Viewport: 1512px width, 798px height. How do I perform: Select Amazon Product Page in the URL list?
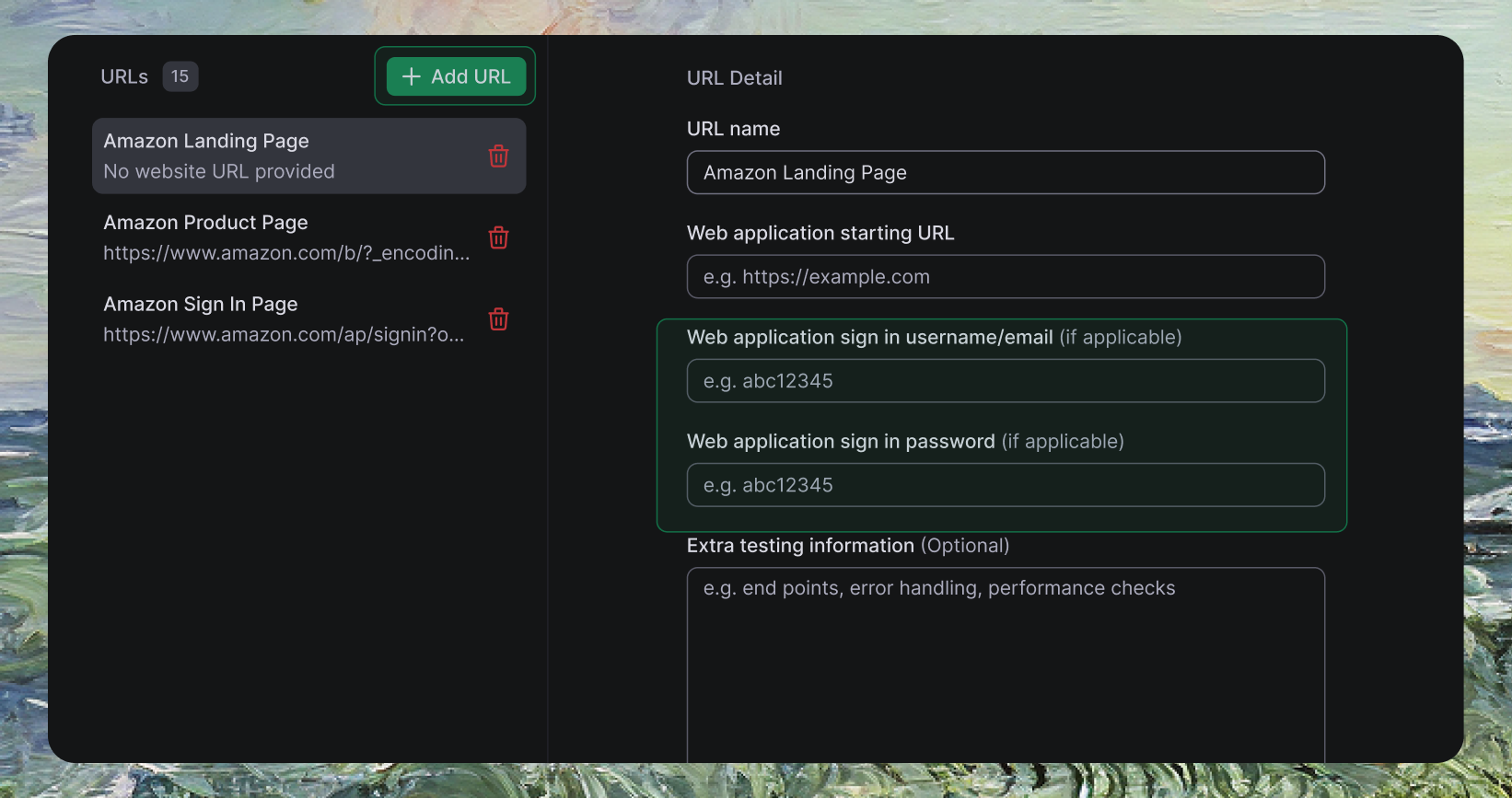[309, 237]
